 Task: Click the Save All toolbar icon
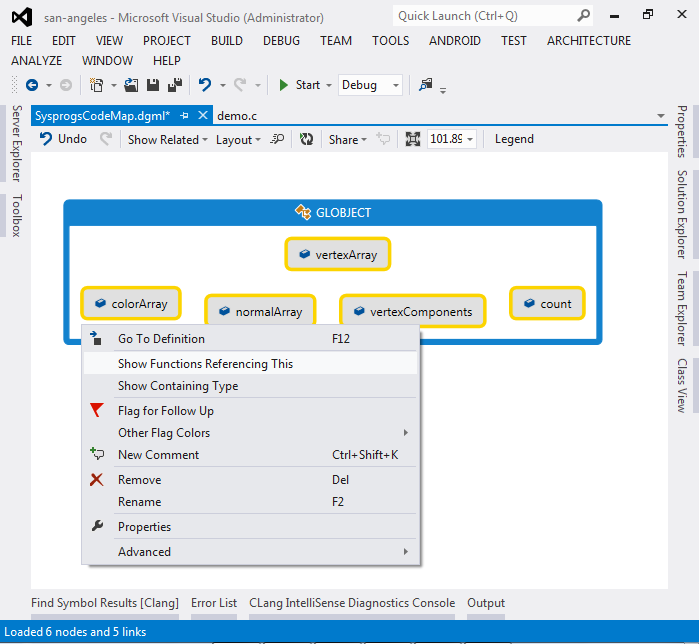tap(175, 85)
